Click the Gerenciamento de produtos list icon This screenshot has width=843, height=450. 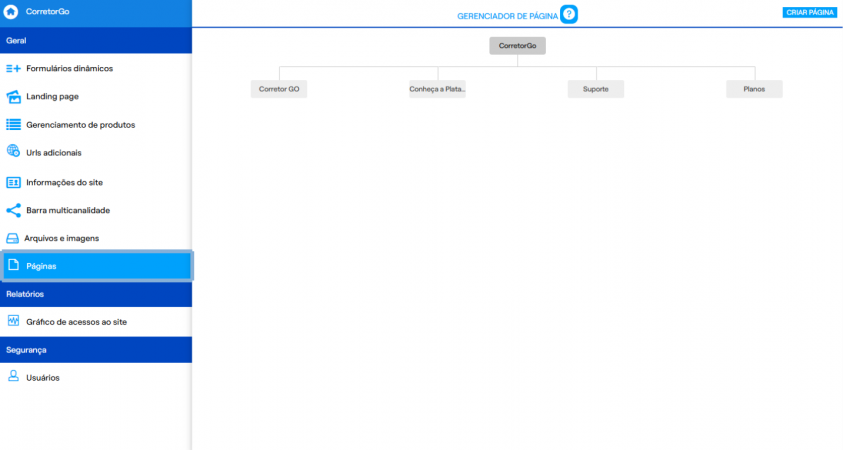[13, 125]
